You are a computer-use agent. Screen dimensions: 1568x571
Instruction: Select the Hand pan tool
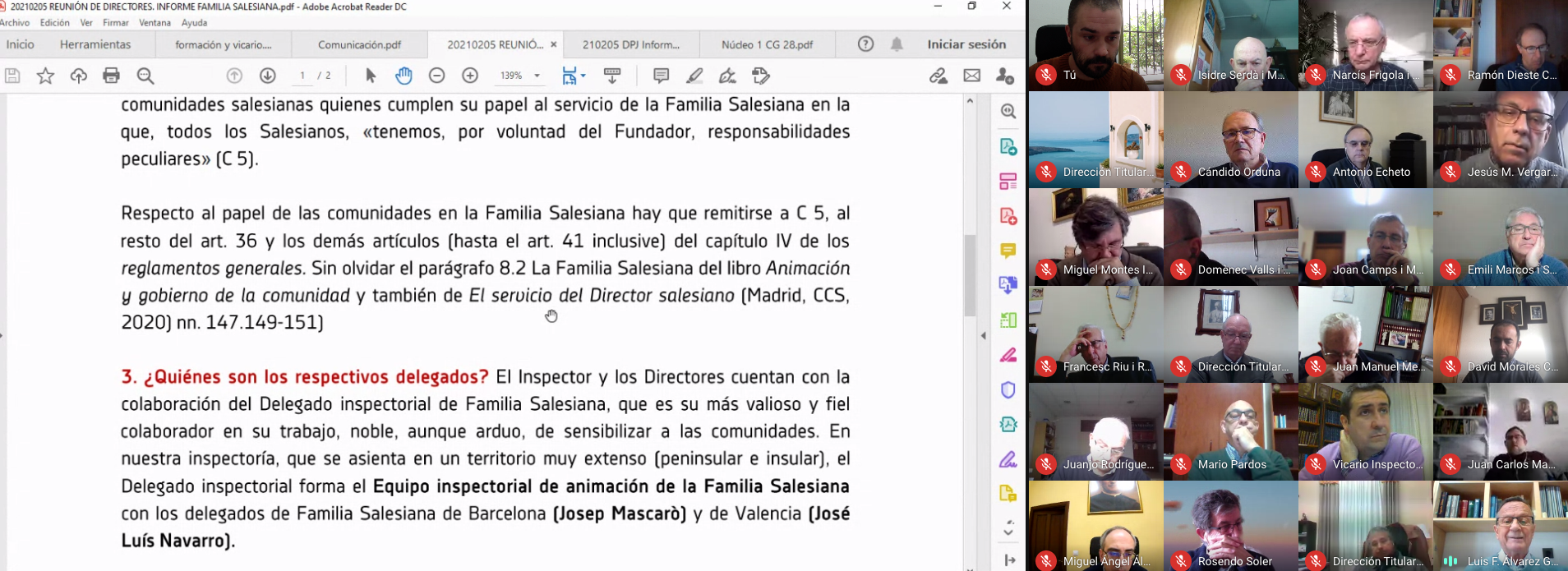404,76
